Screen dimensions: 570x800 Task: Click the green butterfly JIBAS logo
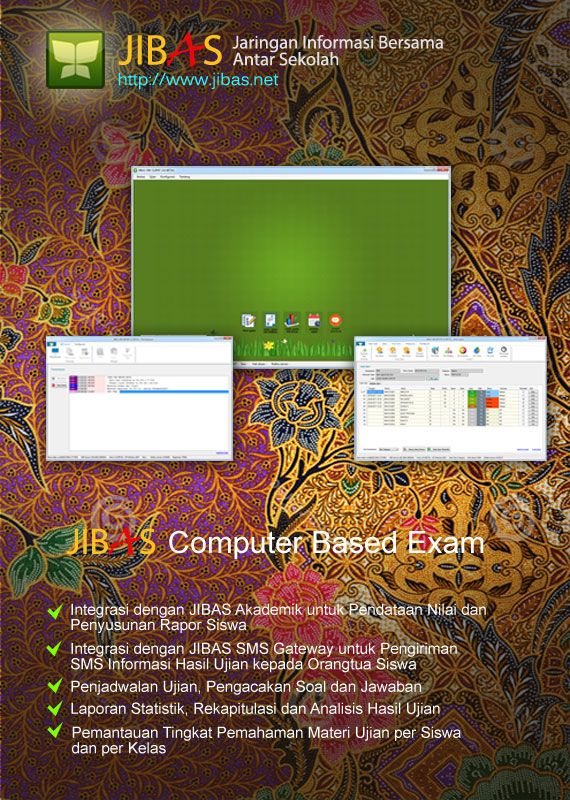76,60
